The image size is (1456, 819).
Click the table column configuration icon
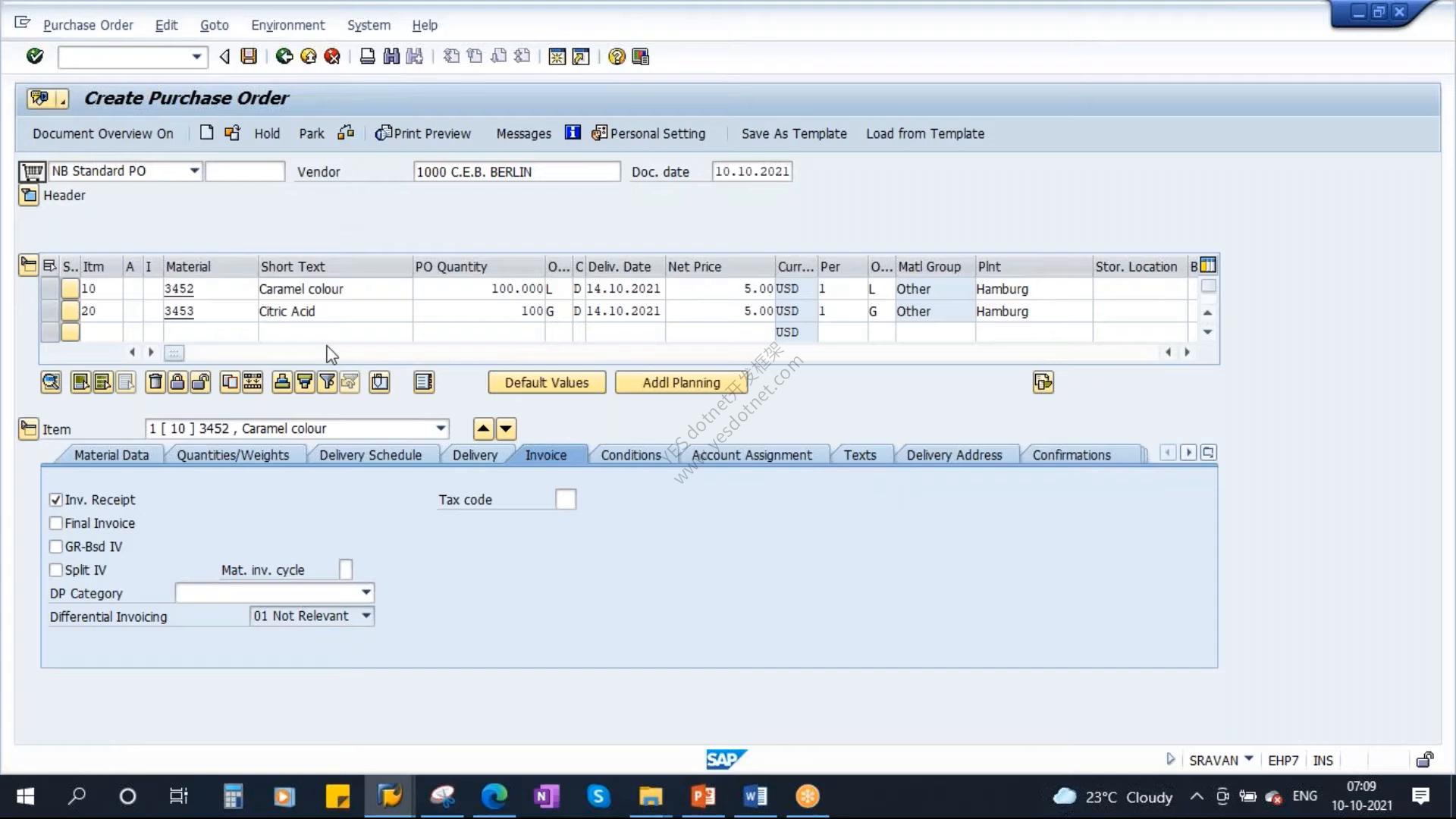(x=1208, y=265)
